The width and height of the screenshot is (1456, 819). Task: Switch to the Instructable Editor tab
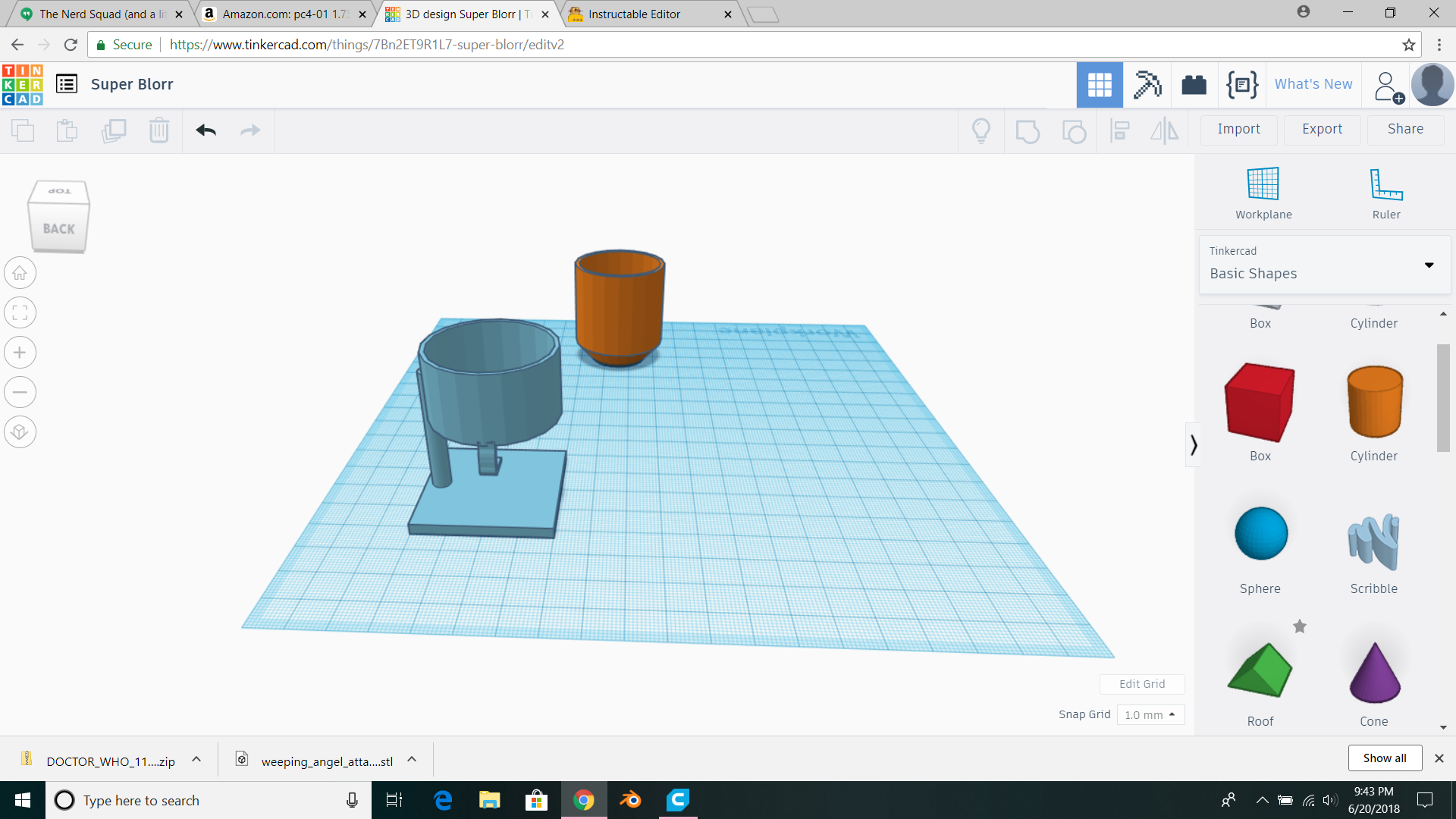click(x=651, y=14)
